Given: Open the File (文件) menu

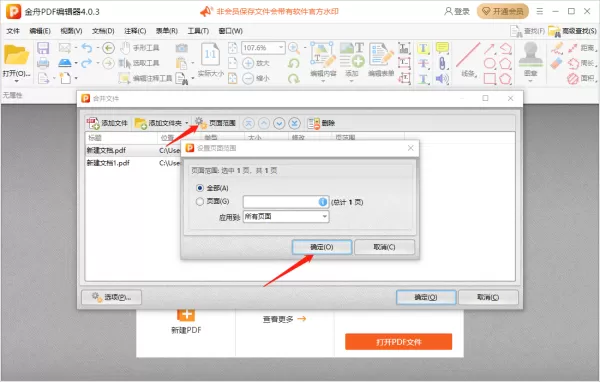Looking at the screenshot, I should tap(13, 31).
